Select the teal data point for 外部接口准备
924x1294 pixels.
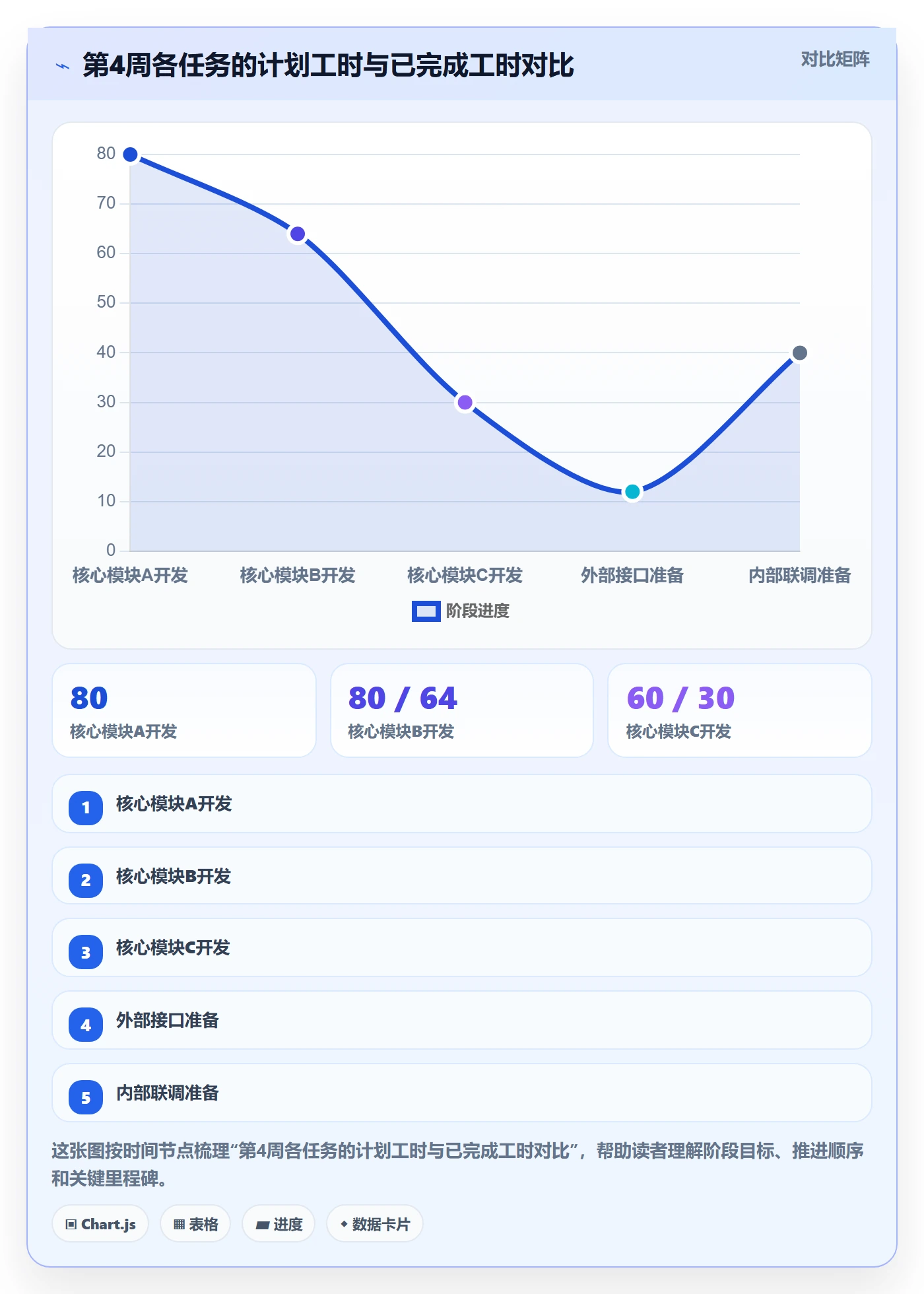tap(632, 492)
